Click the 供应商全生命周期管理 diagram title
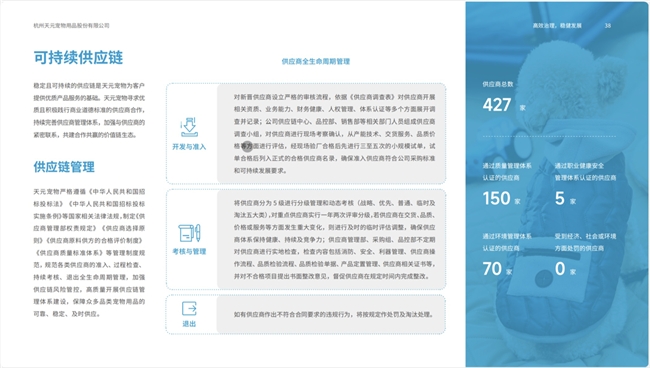Viewport: 650px width, 368px height. coord(316,61)
